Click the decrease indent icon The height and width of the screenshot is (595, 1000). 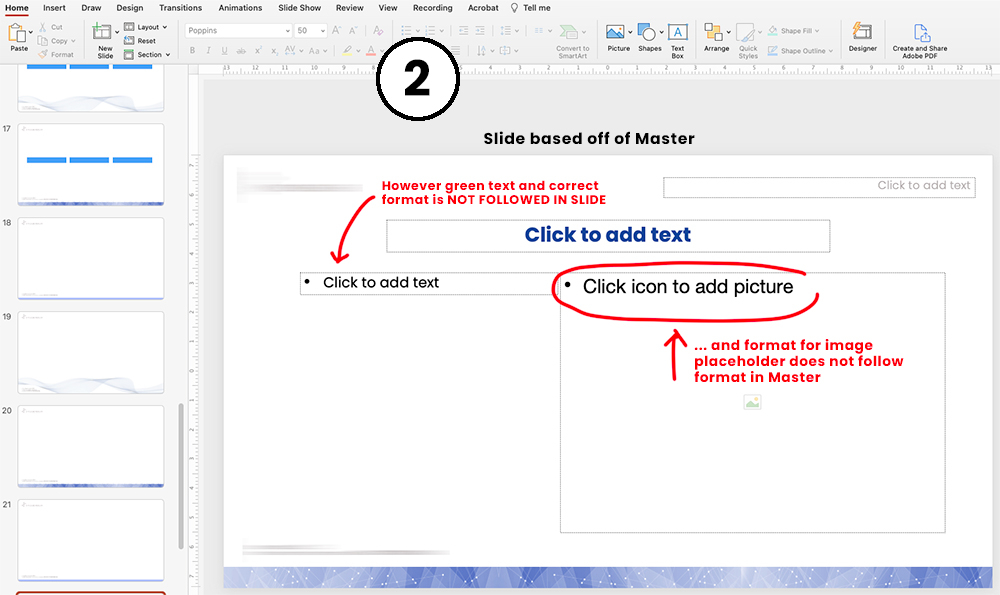tap(464, 31)
